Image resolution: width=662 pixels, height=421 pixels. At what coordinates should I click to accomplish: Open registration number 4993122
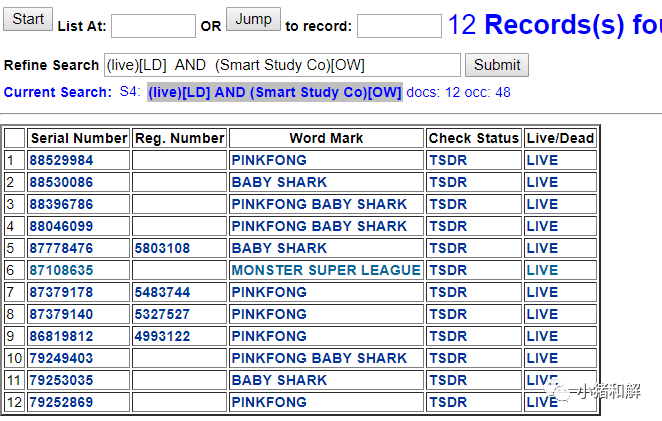[x=163, y=336]
